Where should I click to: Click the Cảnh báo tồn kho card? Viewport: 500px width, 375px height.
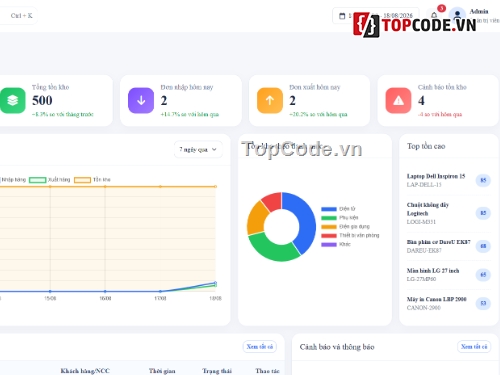(438, 100)
